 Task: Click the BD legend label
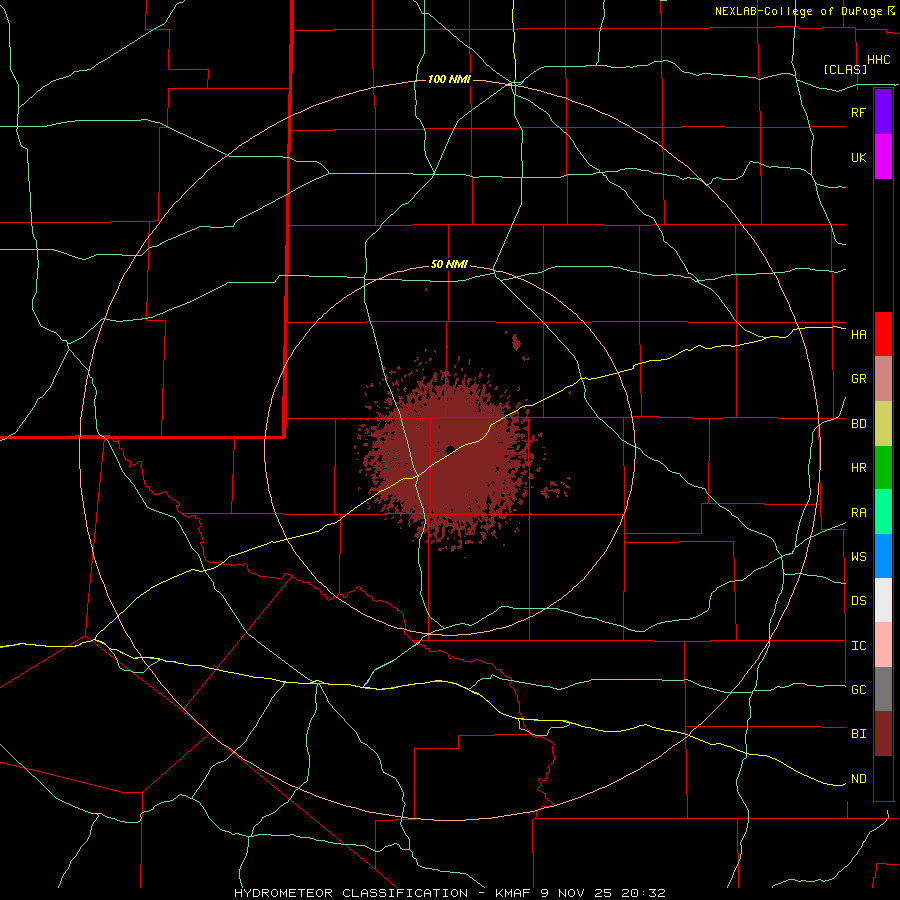(858, 424)
